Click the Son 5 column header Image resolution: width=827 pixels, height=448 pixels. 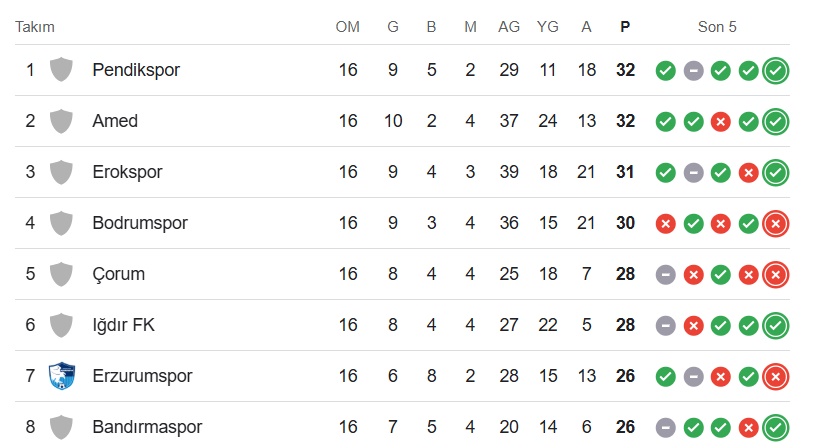tap(717, 27)
